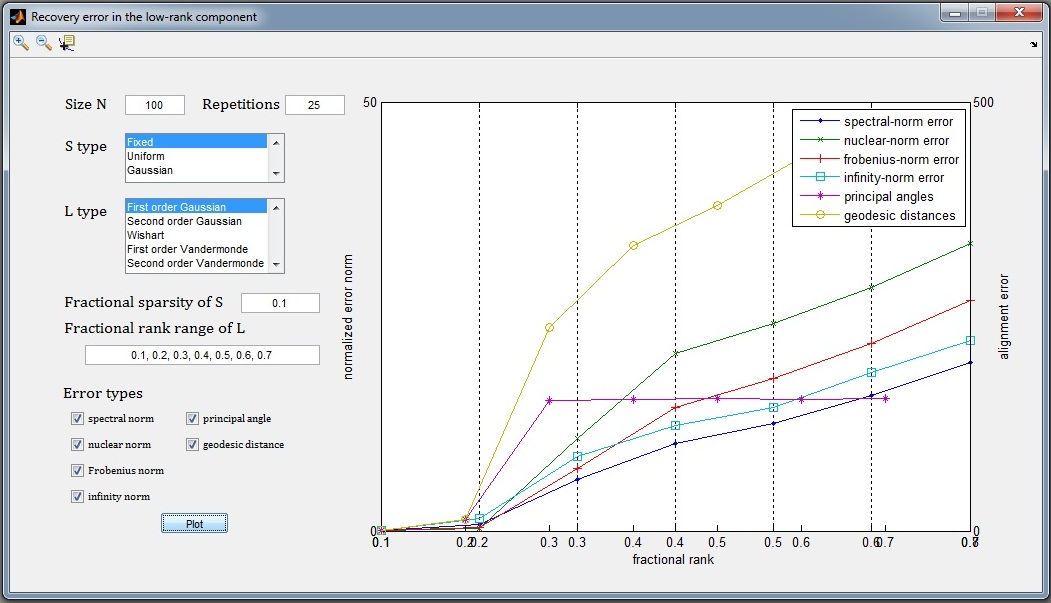
Task: Select the Zoom Out tool
Action: (x=44, y=43)
